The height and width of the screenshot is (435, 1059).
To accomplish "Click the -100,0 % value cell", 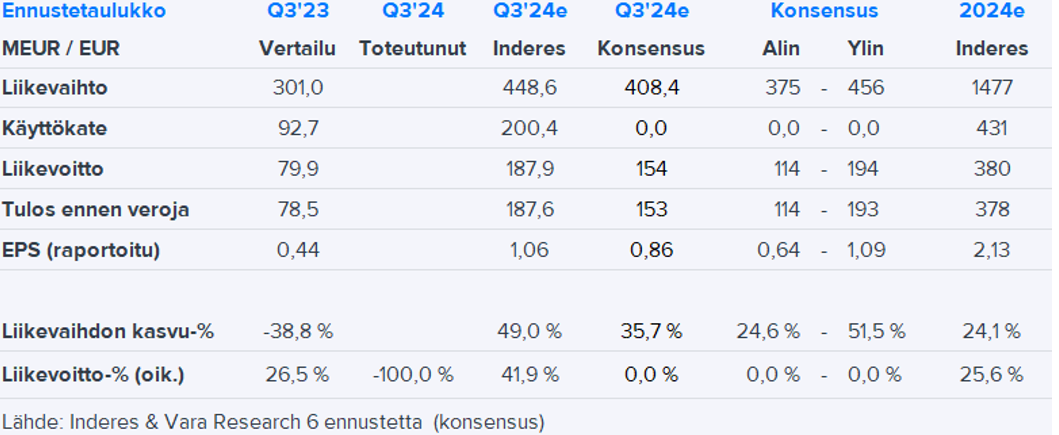I will click(412, 375).
